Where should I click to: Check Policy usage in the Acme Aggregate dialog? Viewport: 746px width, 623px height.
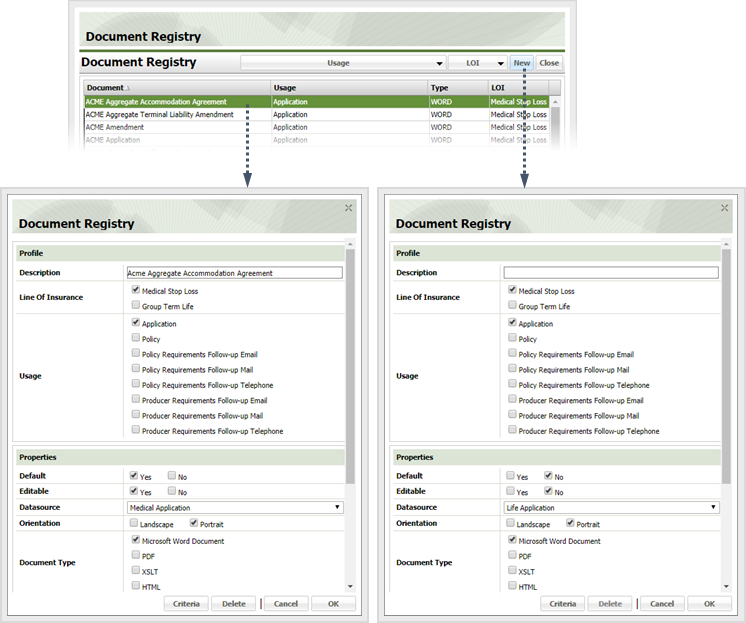135,339
